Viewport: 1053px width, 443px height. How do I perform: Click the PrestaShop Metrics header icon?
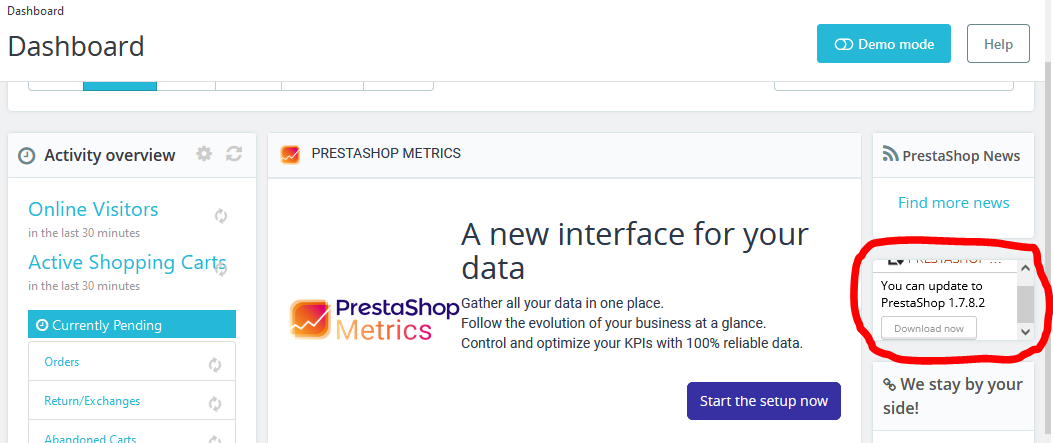tap(290, 154)
